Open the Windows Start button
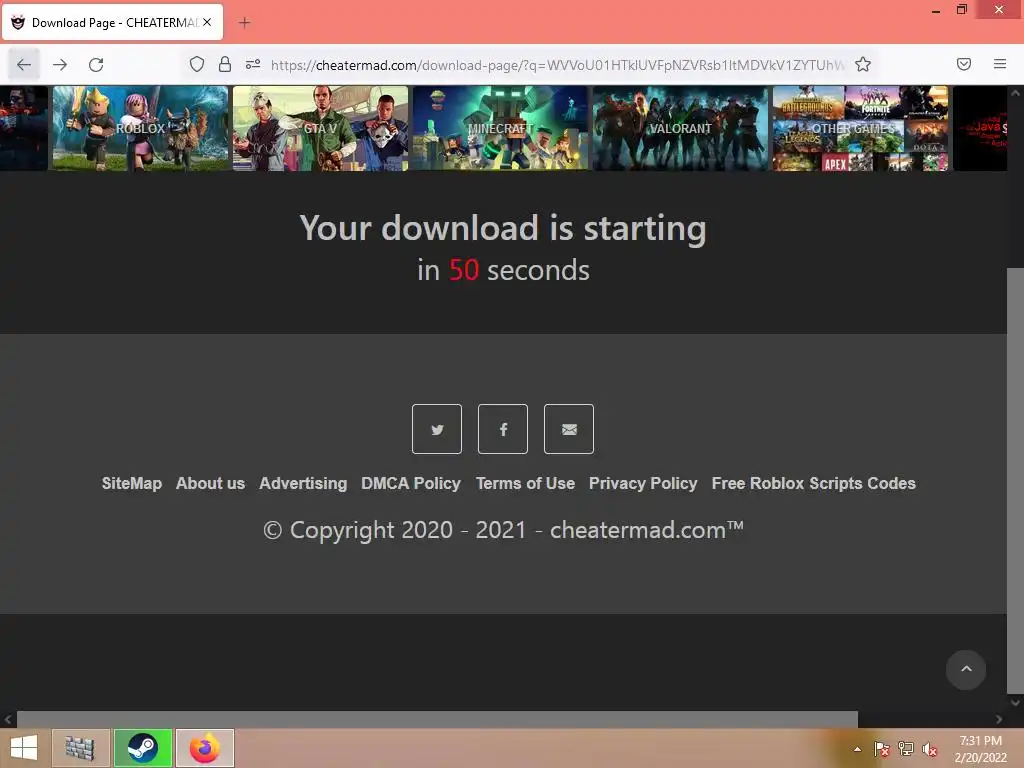The image size is (1024, 768). (24, 748)
